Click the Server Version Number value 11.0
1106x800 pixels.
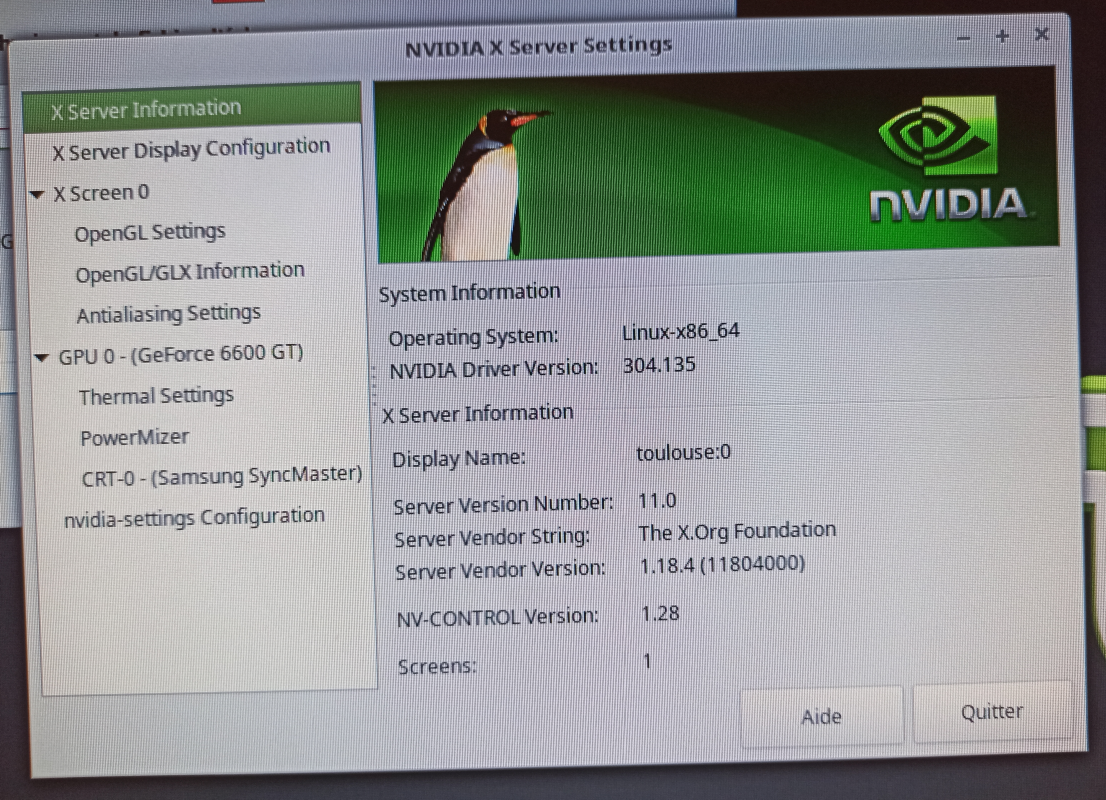(657, 501)
